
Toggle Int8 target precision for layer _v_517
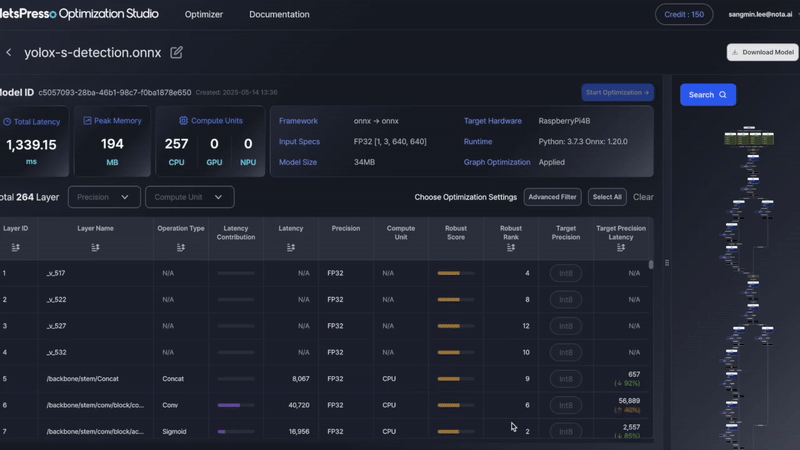tap(565, 273)
